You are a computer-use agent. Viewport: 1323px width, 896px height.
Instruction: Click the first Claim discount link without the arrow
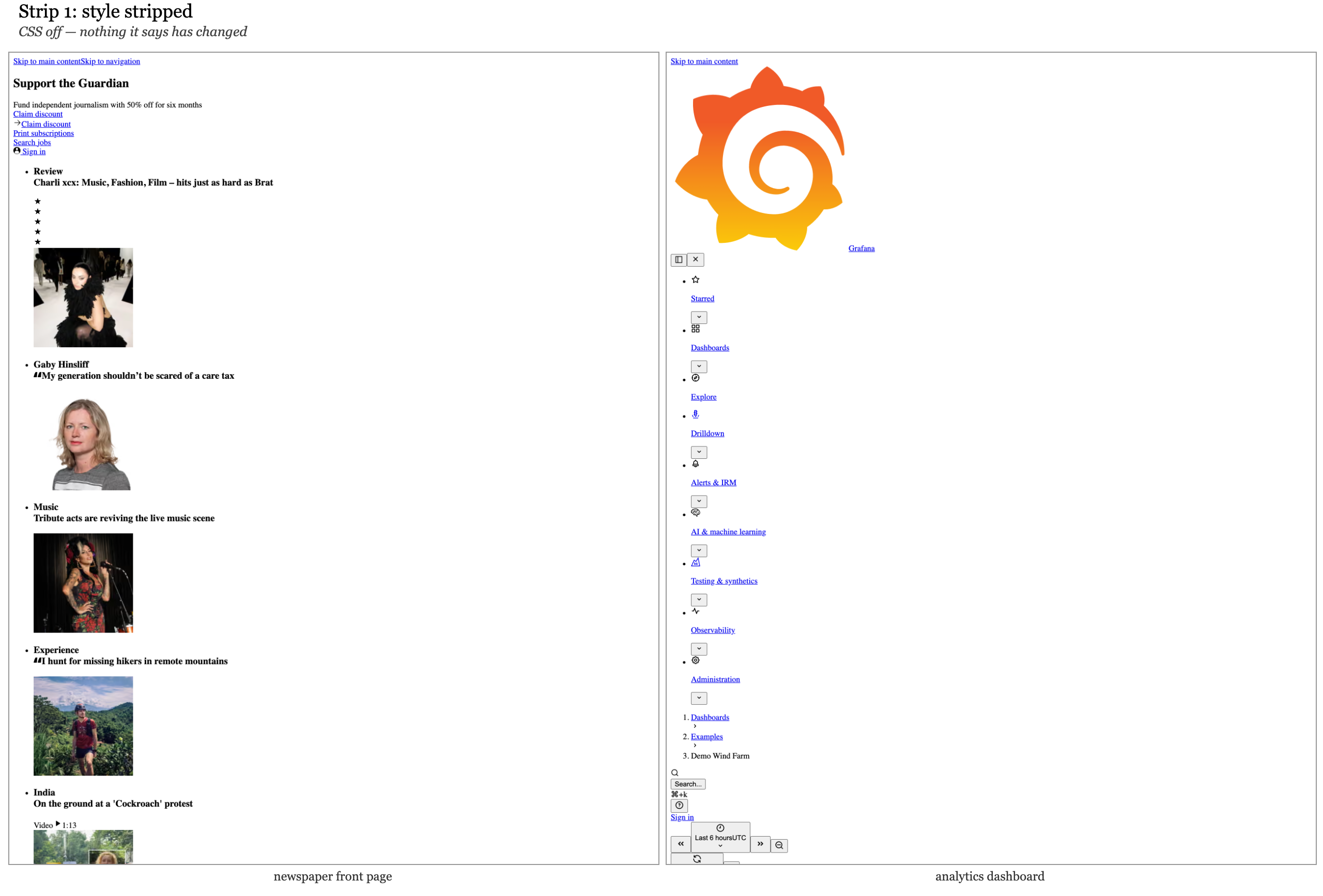point(38,114)
